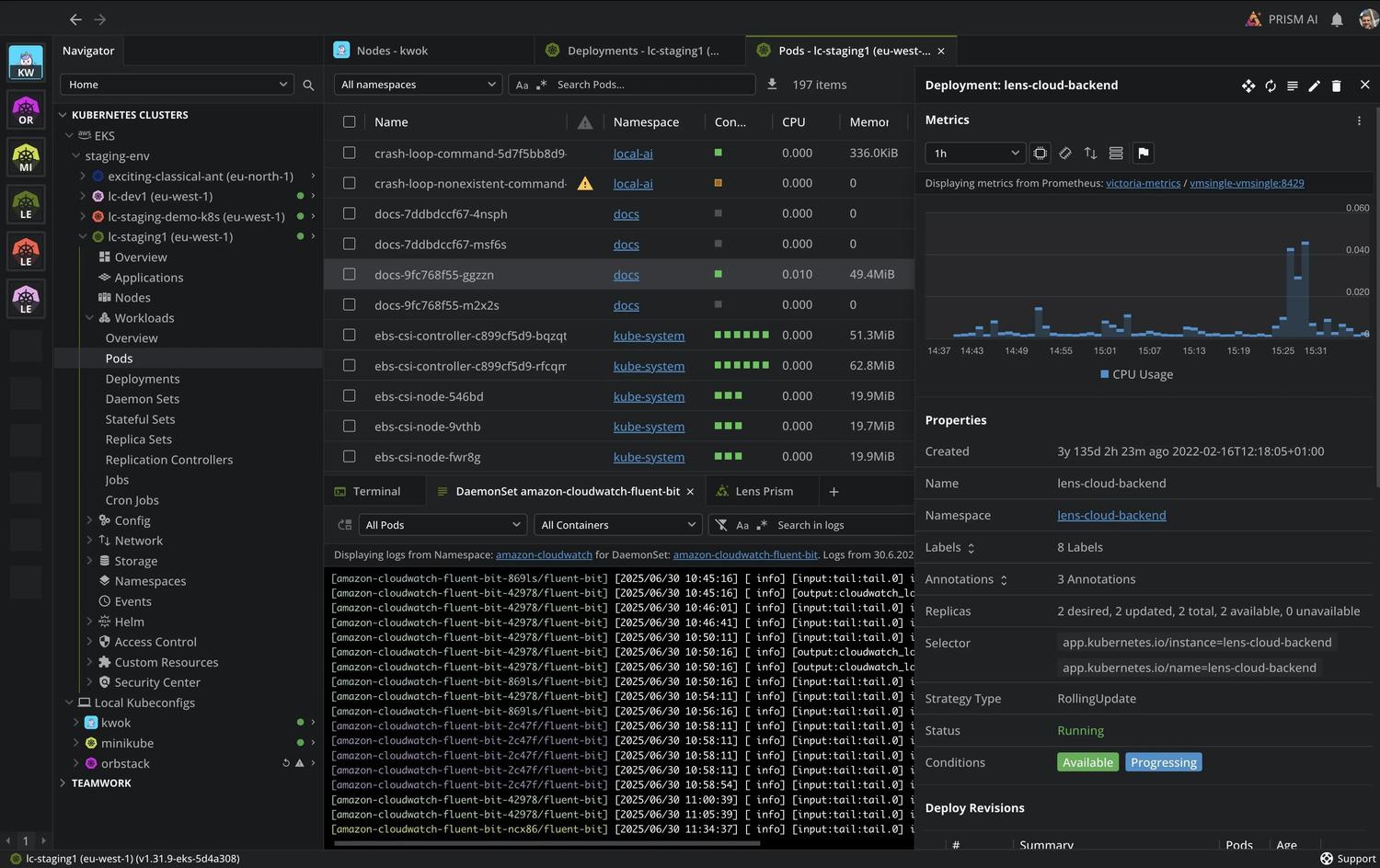Open the lens-cloud-backend namespace link
Image resolution: width=1380 pixels, height=868 pixels.
coord(1111,515)
